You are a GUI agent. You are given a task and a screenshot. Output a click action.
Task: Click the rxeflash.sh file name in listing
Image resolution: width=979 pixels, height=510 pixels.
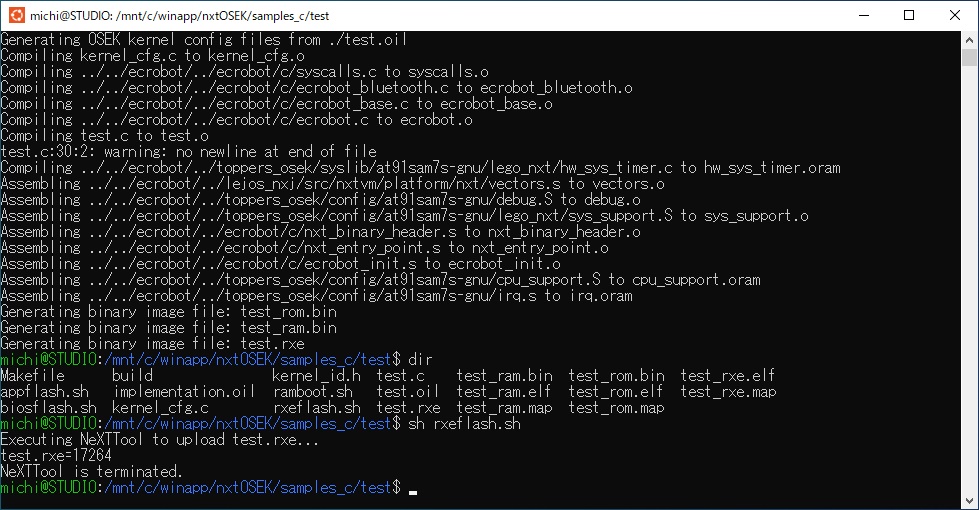317,408
